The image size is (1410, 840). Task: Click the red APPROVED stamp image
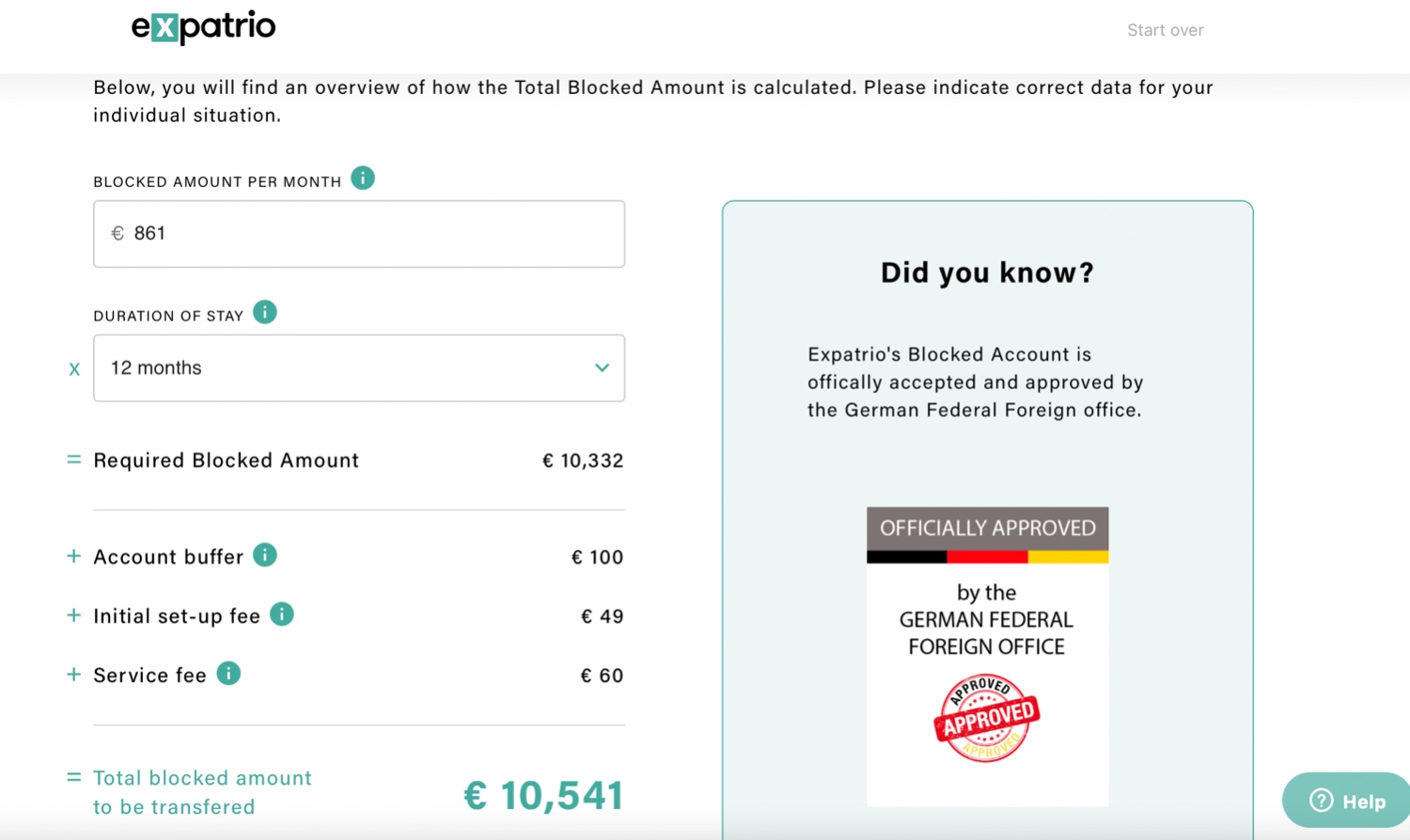[x=987, y=718]
